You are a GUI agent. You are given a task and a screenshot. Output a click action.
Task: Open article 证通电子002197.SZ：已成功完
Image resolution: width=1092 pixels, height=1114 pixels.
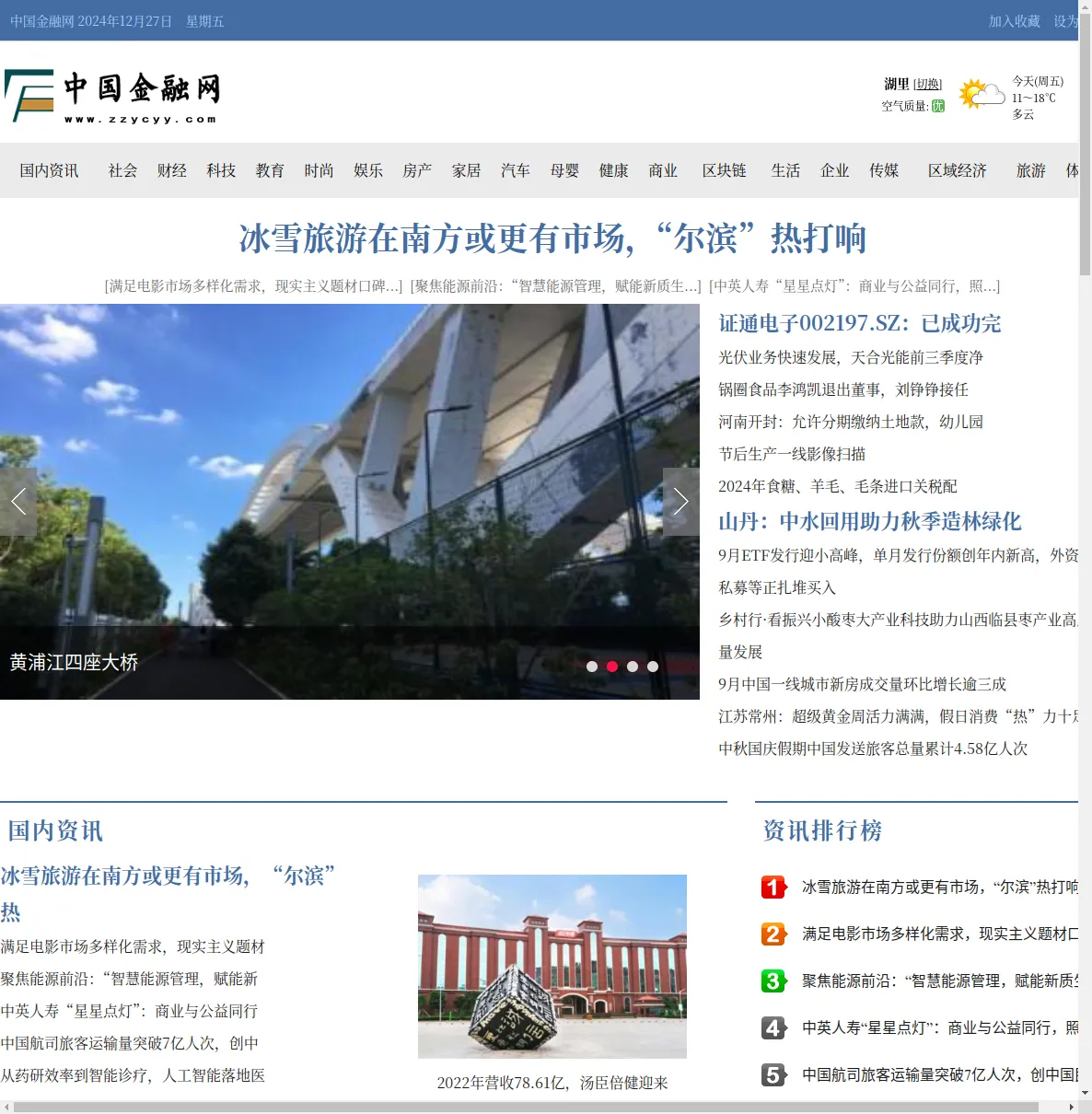point(860,323)
